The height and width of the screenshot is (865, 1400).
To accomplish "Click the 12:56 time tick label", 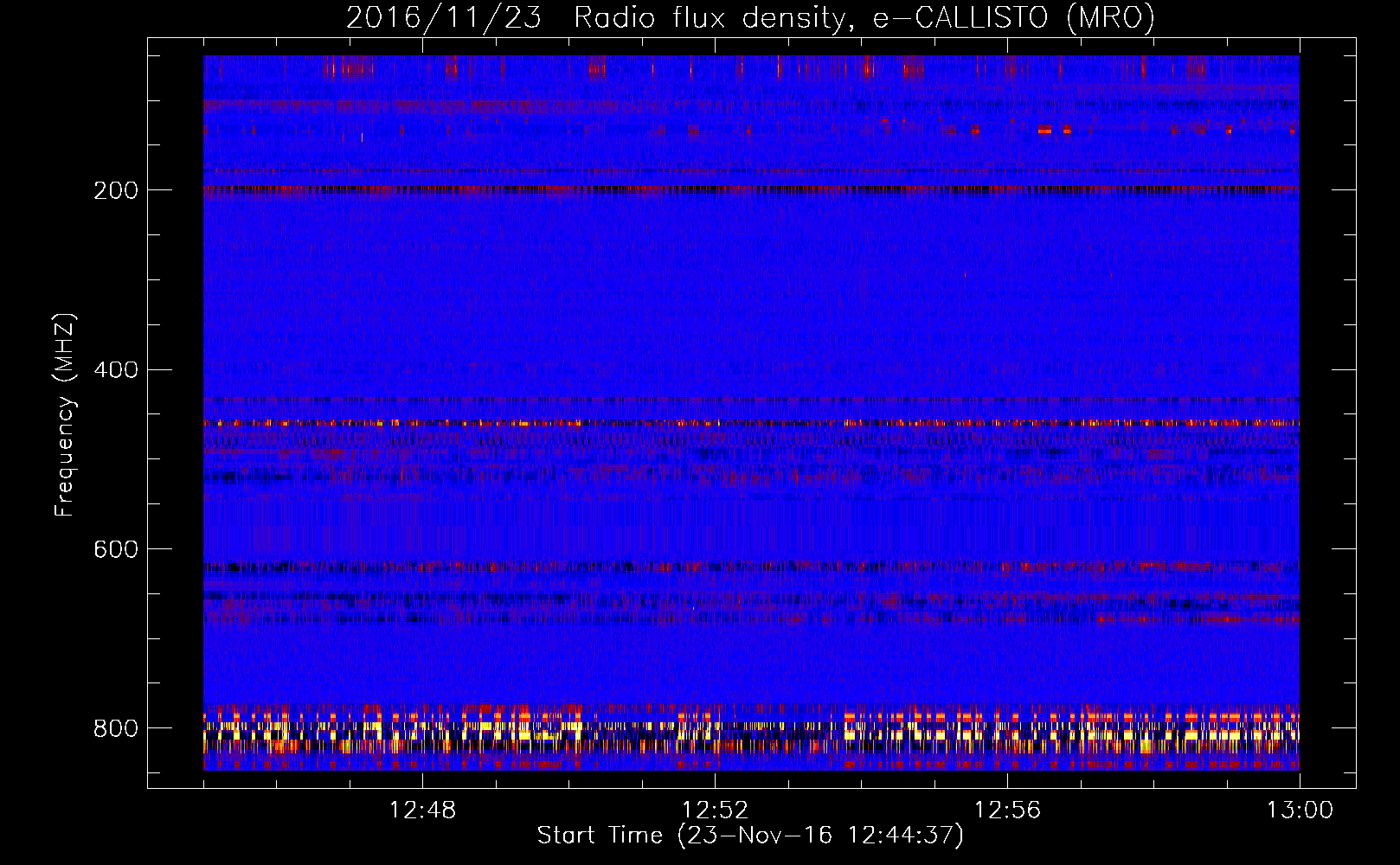I will tap(1007, 811).
